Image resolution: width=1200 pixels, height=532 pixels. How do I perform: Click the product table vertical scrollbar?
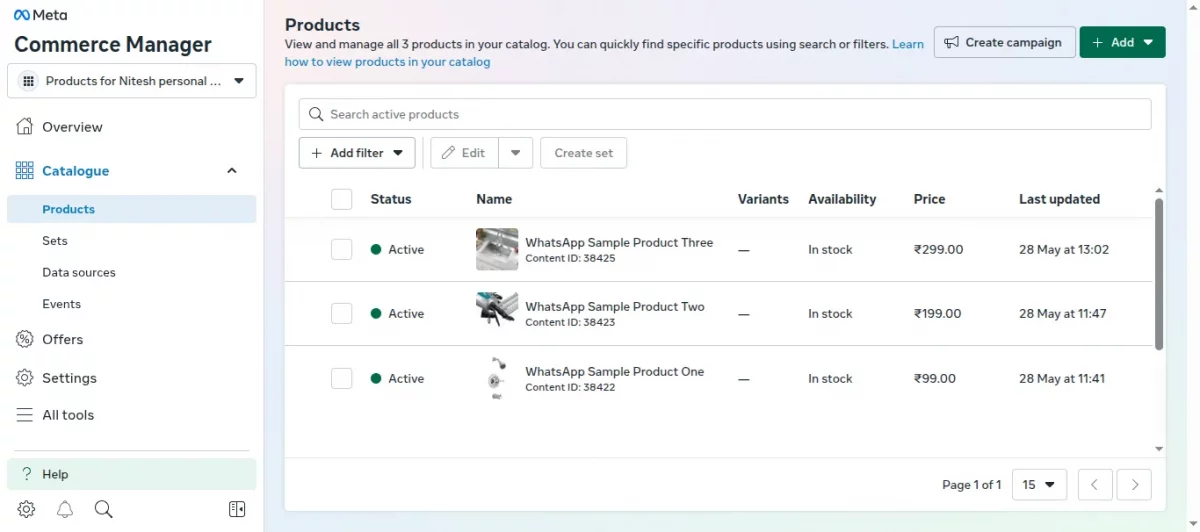[x=1159, y=274]
